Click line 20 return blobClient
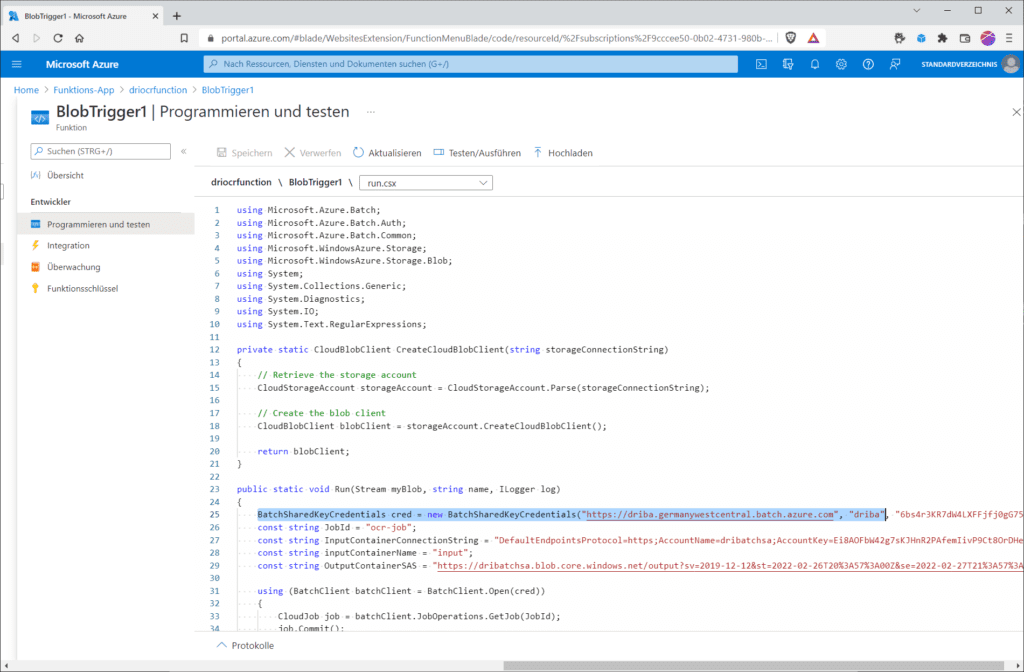Image resolution: width=1024 pixels, height=672 pixels. coord(303,451)
